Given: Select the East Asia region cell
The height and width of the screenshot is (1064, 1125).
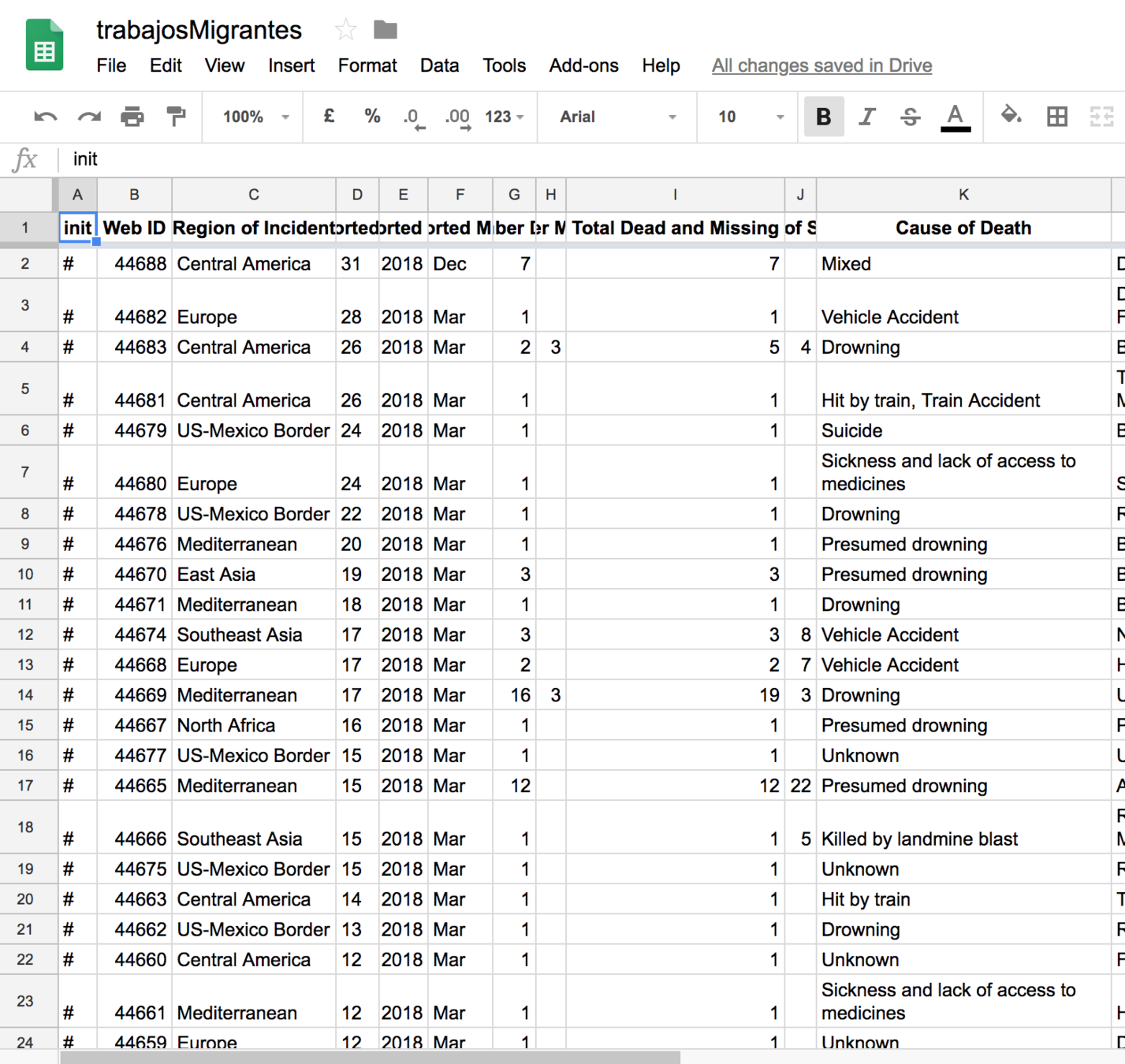Looking at the screenshot, I should pyautogui.click(x=254, y=575).
